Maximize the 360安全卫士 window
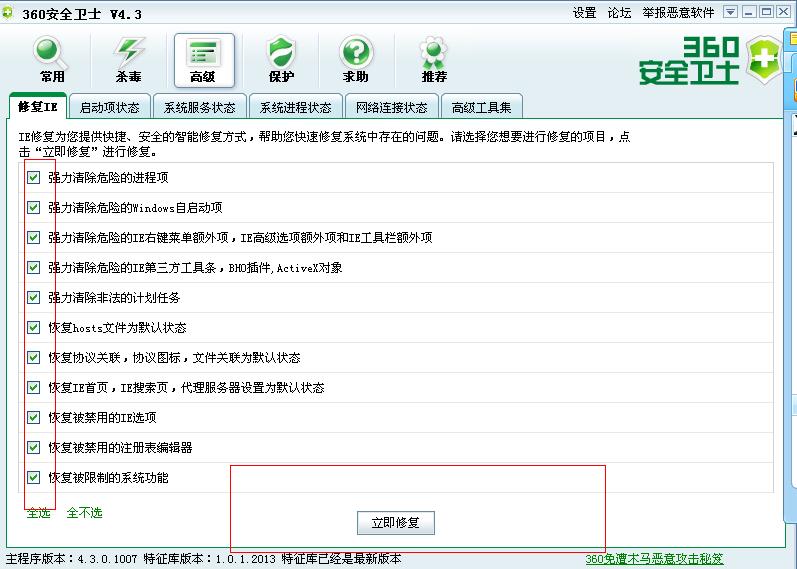 click(766, 12)
